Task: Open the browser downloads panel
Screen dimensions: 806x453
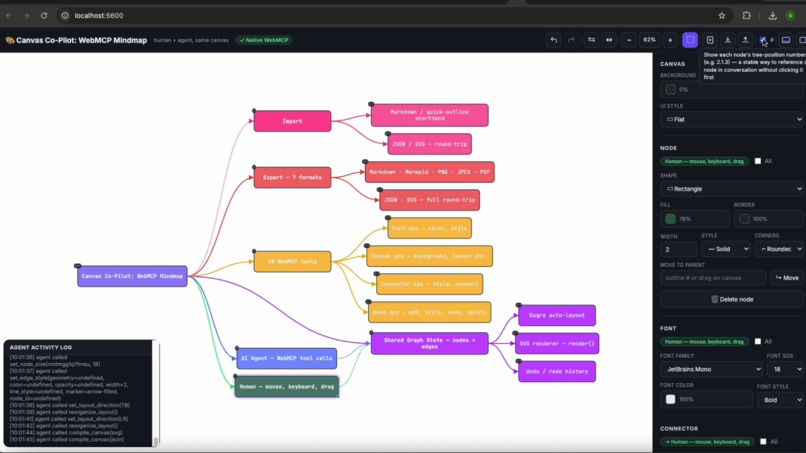Action: [x=772, y=15]
